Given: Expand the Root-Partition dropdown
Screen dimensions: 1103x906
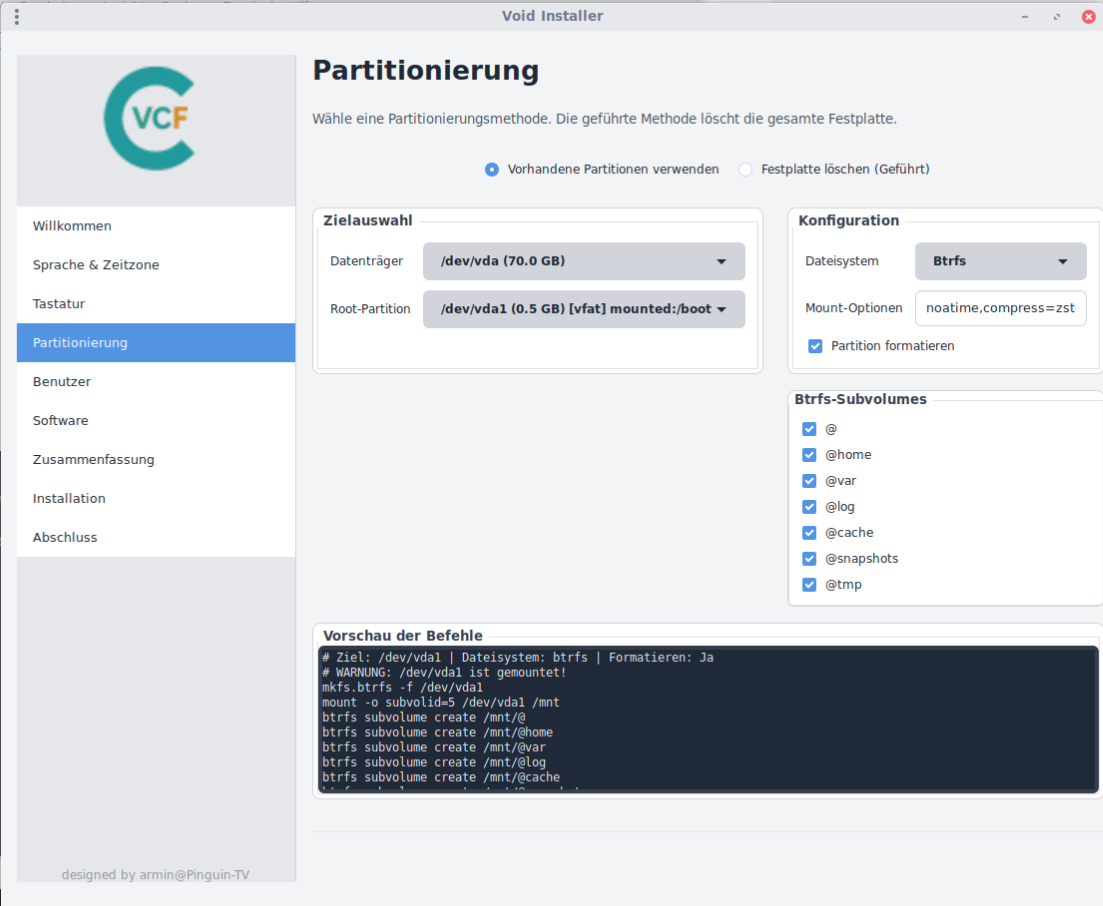Looking at the screenshot, I should pos(583,309).
